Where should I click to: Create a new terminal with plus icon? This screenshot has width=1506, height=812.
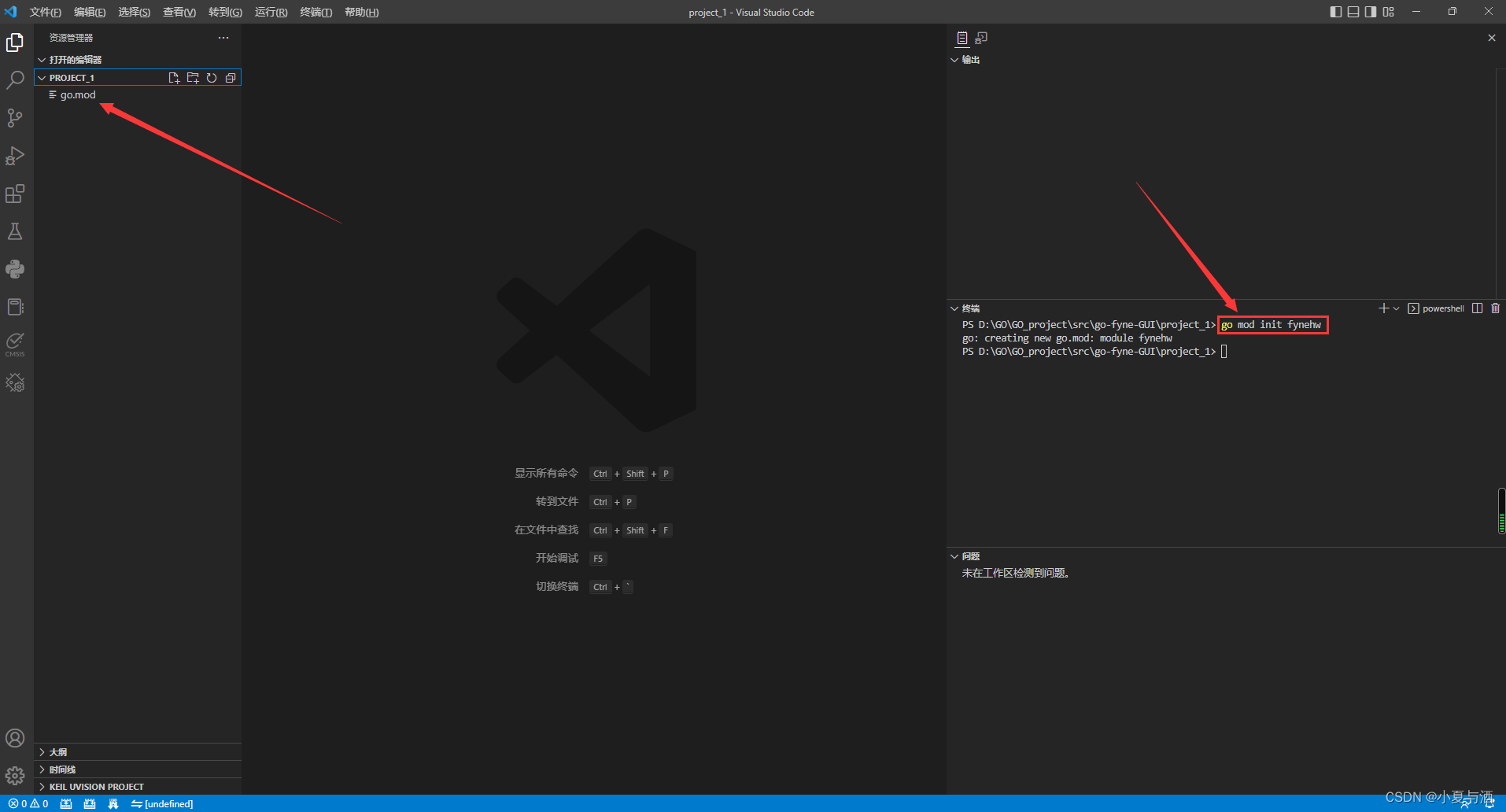click(1383, 308)
